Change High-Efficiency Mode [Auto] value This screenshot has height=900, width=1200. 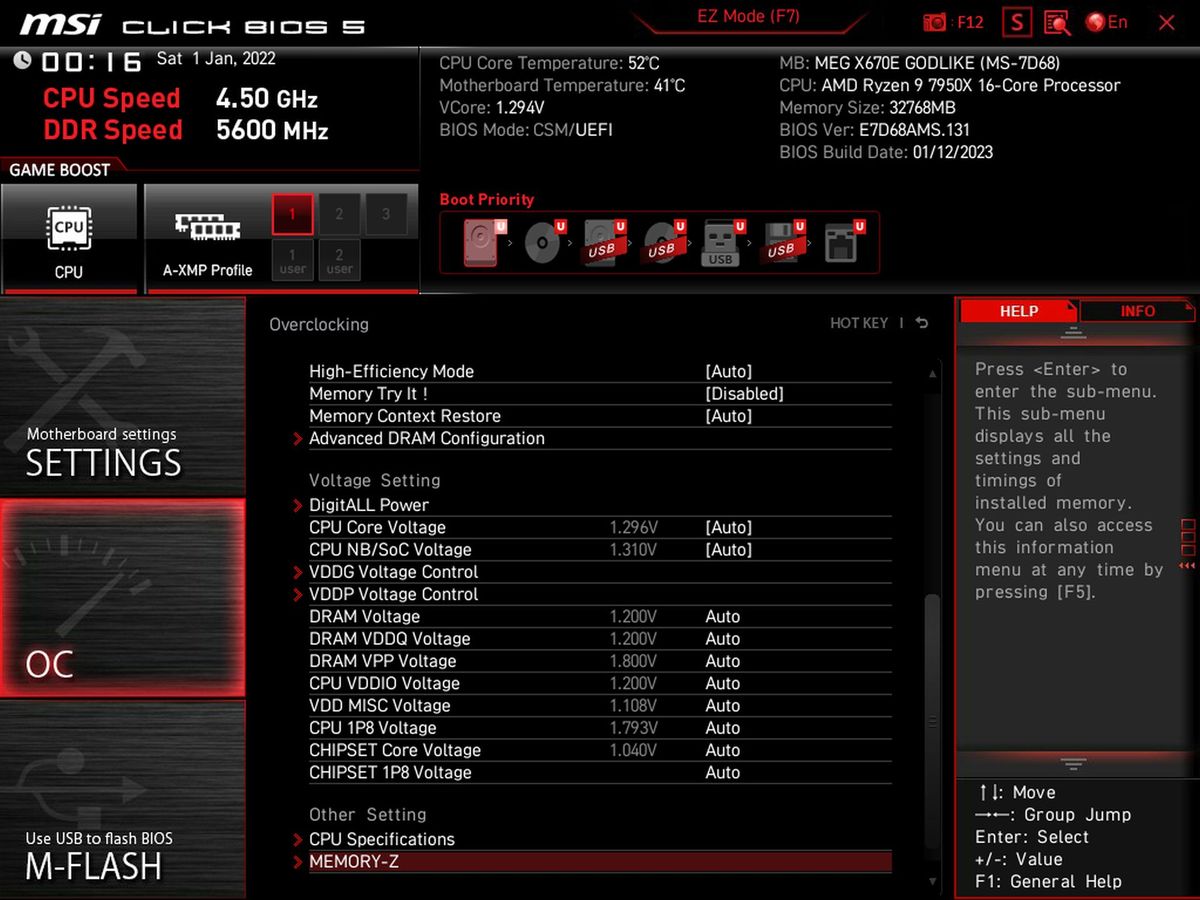point(728,371)
